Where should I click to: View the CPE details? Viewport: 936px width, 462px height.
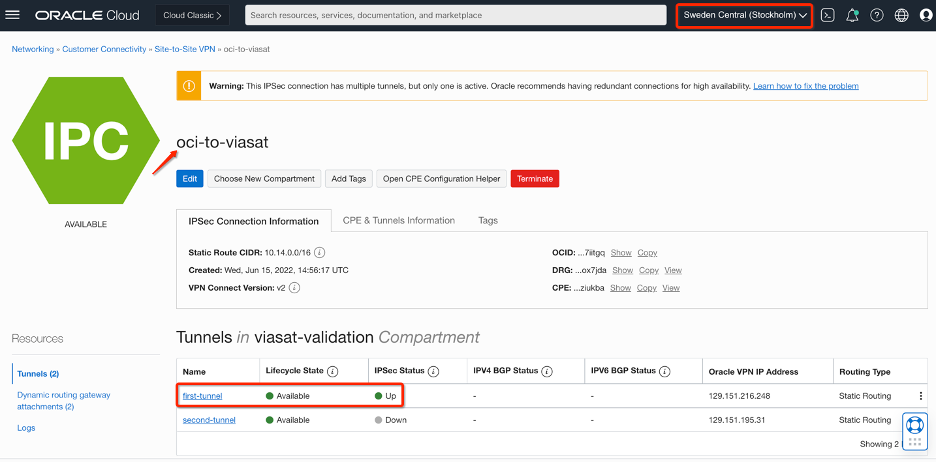[x=671, y=288]
